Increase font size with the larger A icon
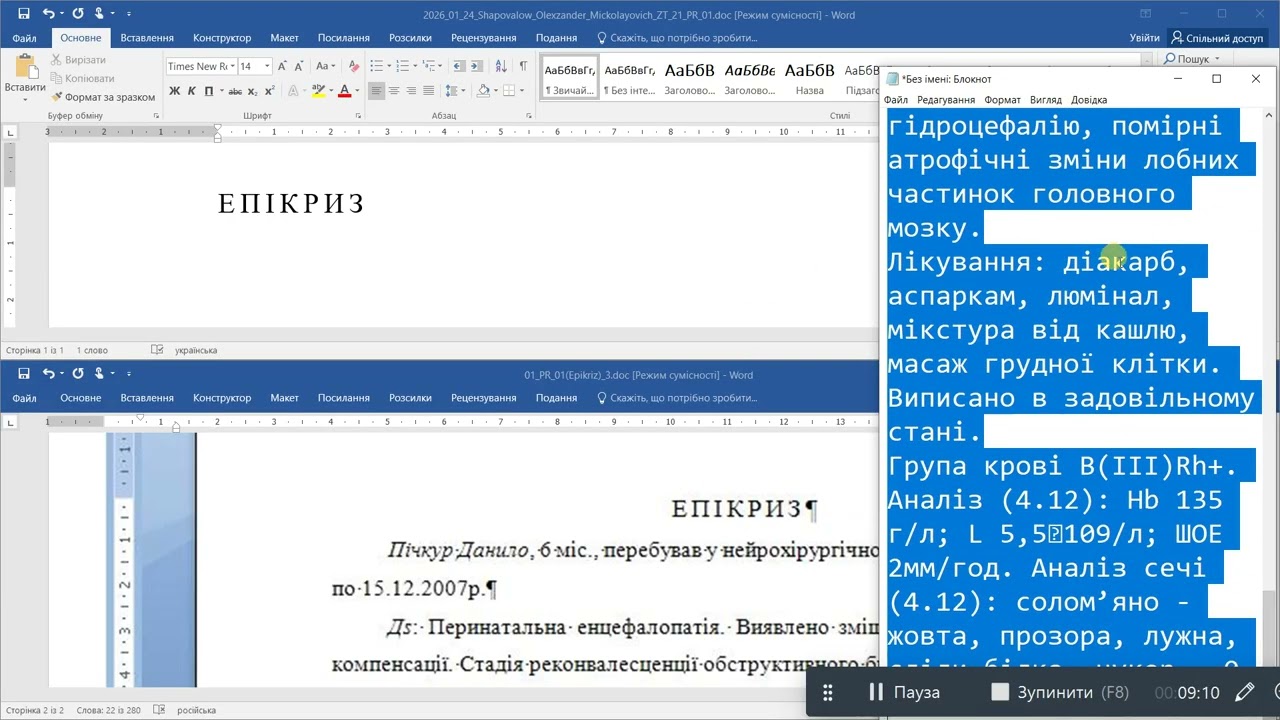Screen dimensions: 1280x720 coord(283,66)
